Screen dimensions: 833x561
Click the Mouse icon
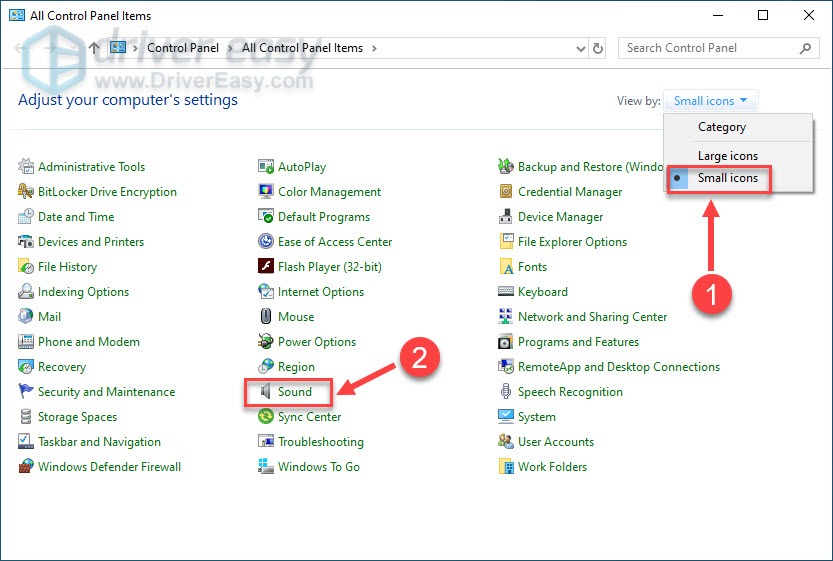click(x=266, y=317)
